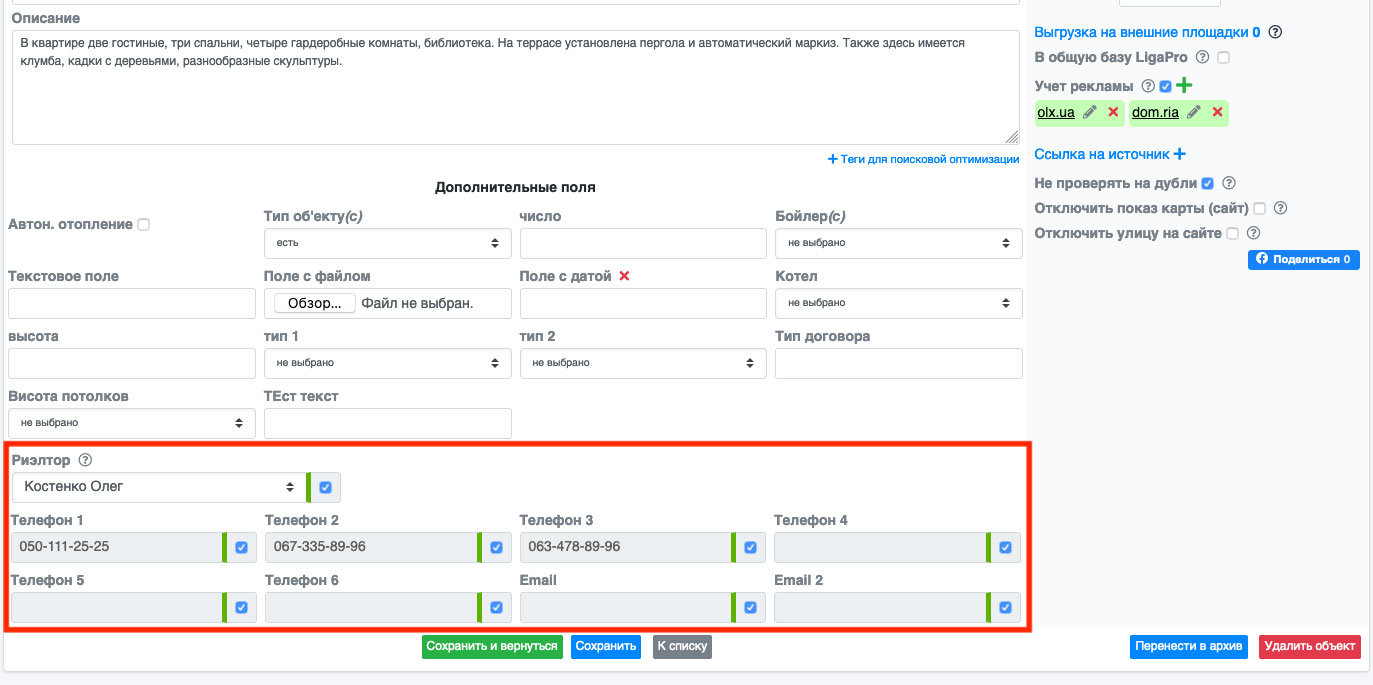Open Тип об'єкту dropdown
The width and height of the screenshot is (1373, 685).
point(387,243)
